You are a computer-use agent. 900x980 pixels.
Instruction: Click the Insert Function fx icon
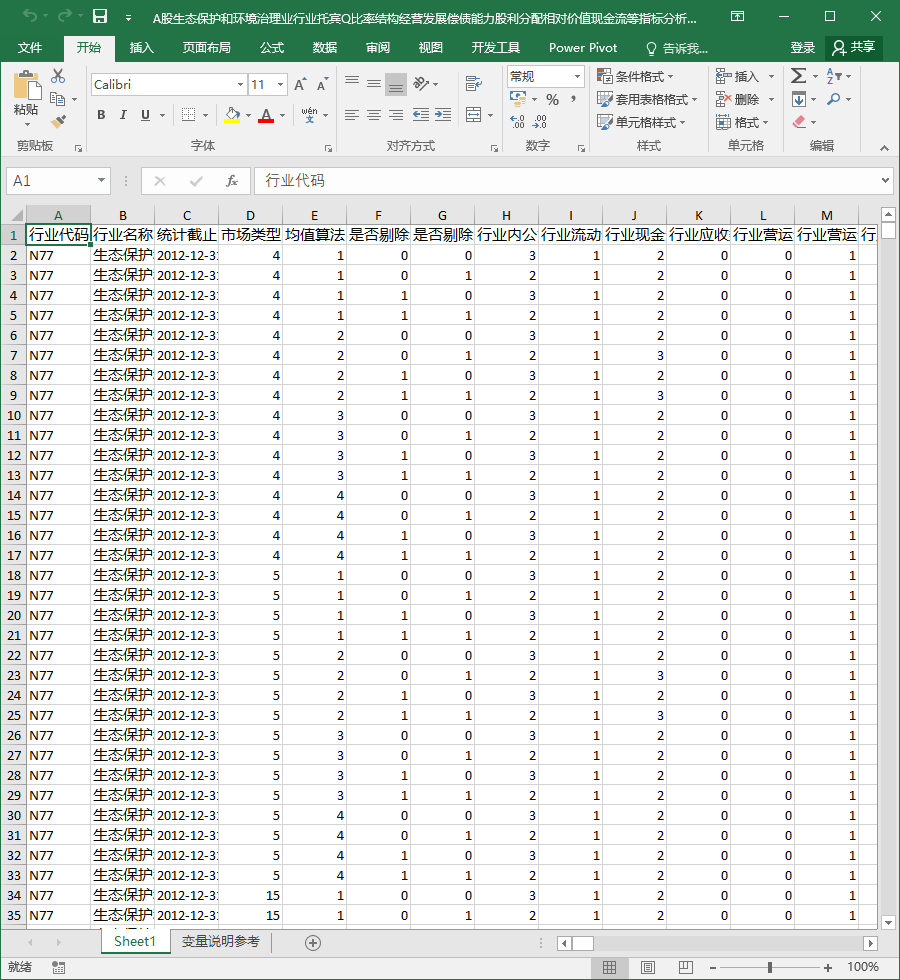click(231, 181)
